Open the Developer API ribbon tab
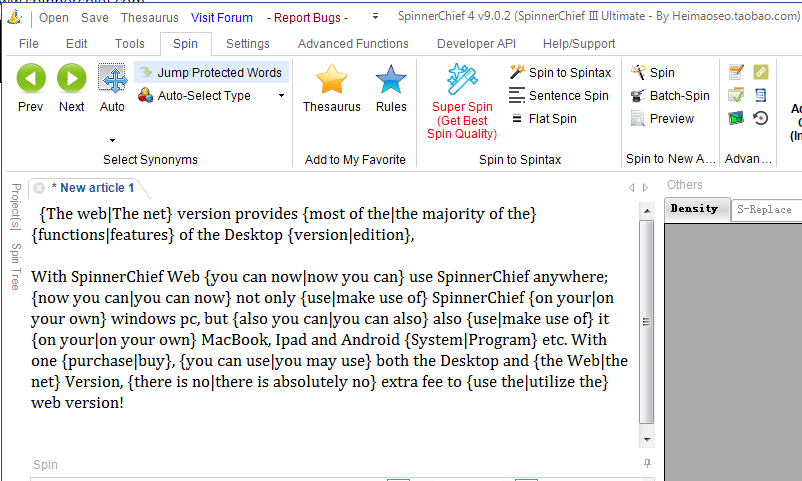The width and height of the screenshot is (802, 481). click(x=476, y=44)
